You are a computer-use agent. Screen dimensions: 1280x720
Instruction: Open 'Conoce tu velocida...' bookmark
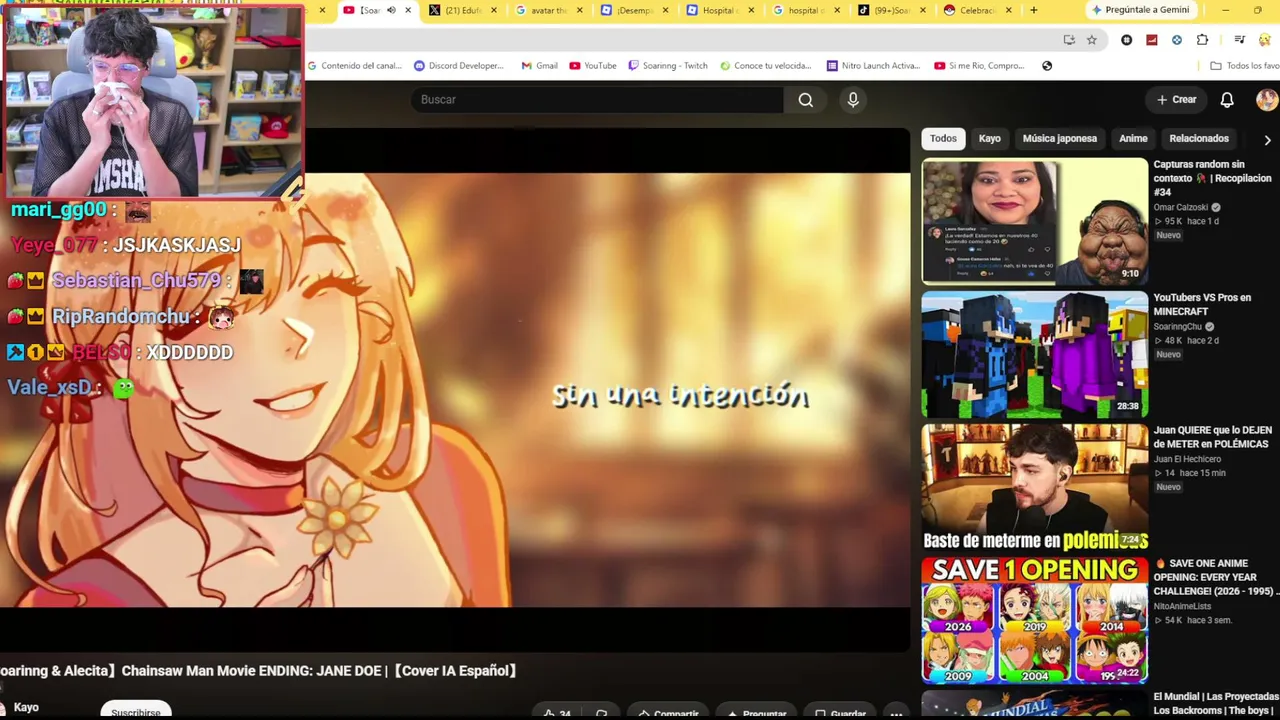pyautogui.click(x=764, y=66)
